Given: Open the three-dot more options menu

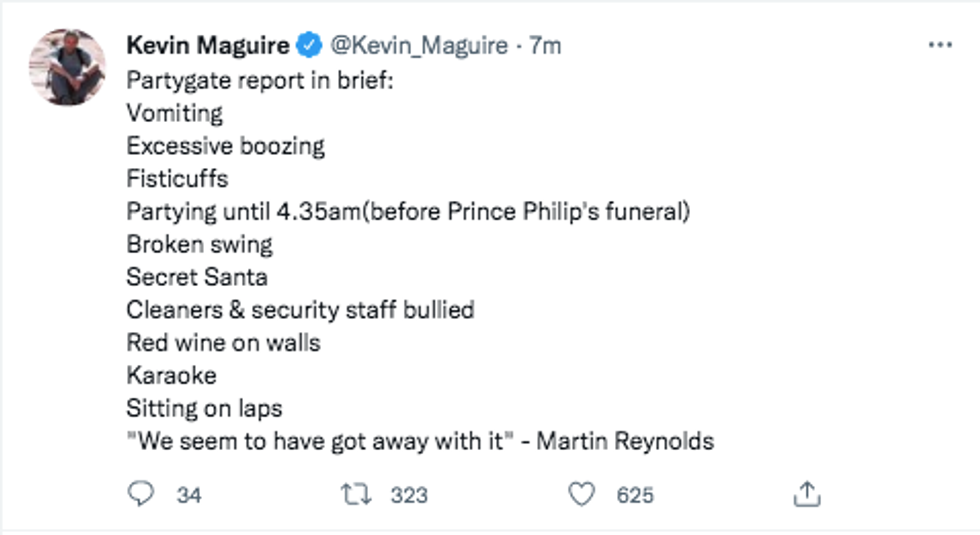Looking at the screenshot, I should tap(940, 46).
